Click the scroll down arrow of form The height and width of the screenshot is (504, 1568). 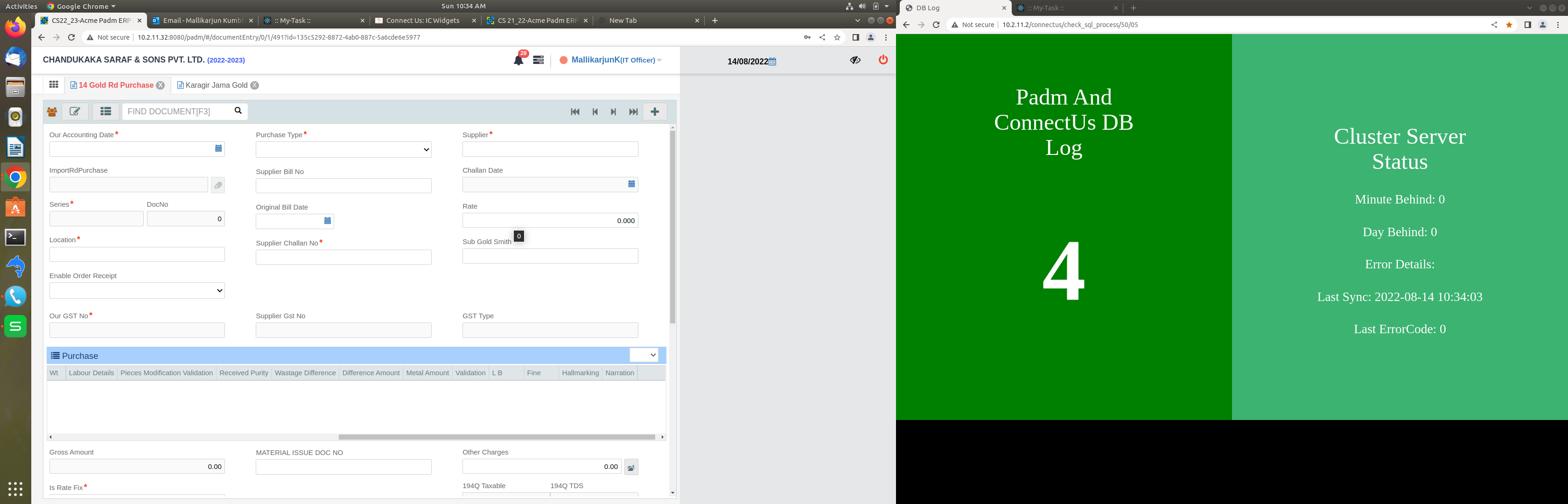pyautogui.click(x=672, y=492)
